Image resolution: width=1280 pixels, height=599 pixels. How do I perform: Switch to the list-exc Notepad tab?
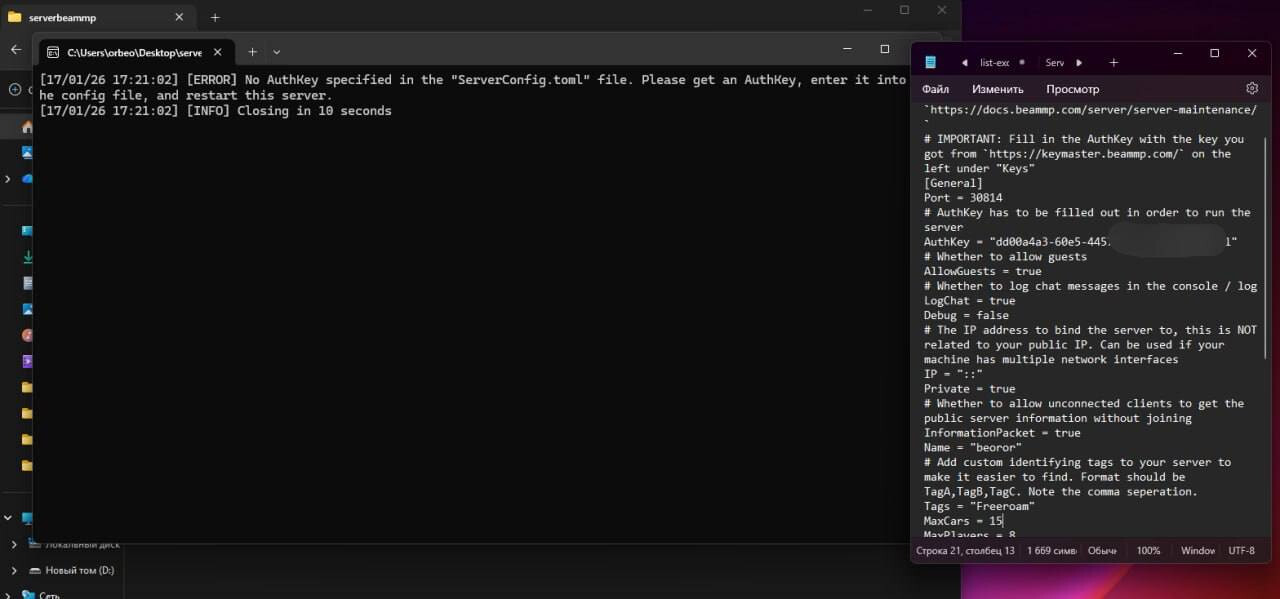tap(994, 63)
